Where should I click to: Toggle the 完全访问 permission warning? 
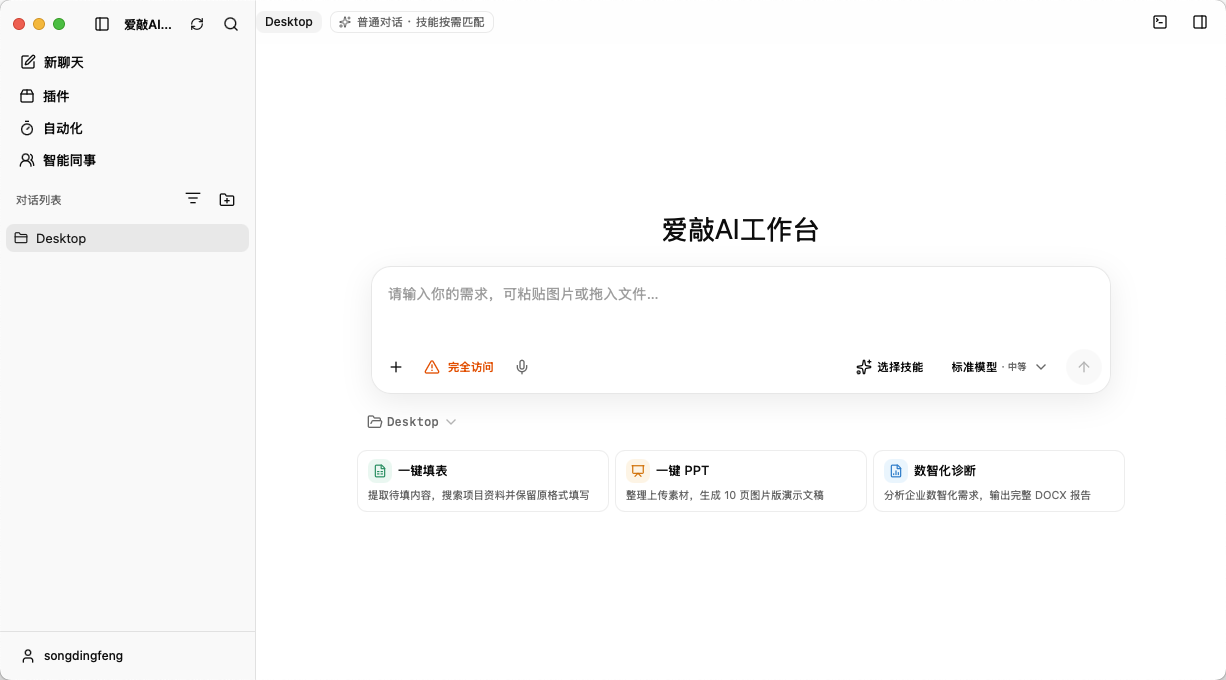click(x=459, y=367)
